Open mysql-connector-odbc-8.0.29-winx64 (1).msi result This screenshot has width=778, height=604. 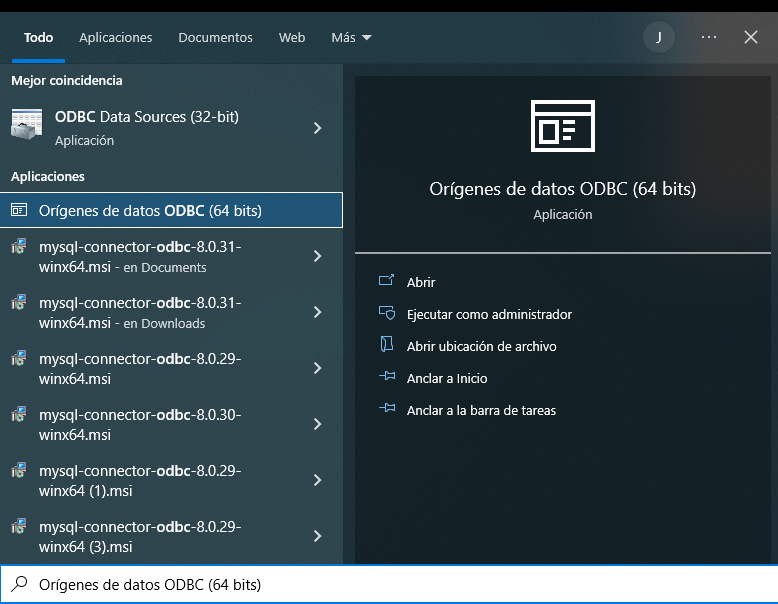[171, 480]
